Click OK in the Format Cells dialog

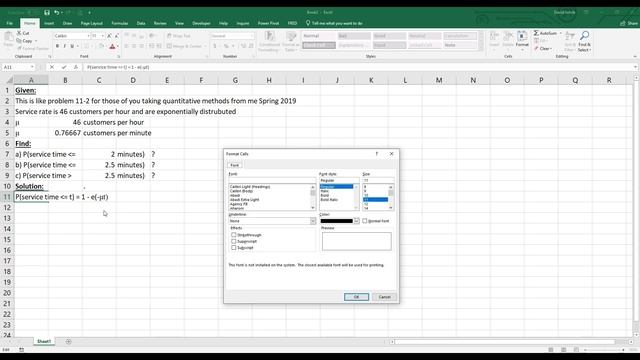click(x=356, y=297)
